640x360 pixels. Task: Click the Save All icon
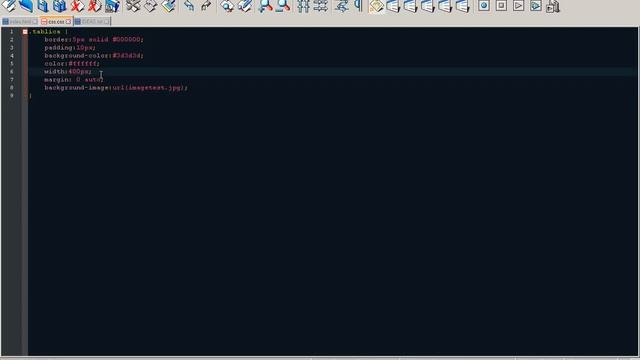pos(60,6)
